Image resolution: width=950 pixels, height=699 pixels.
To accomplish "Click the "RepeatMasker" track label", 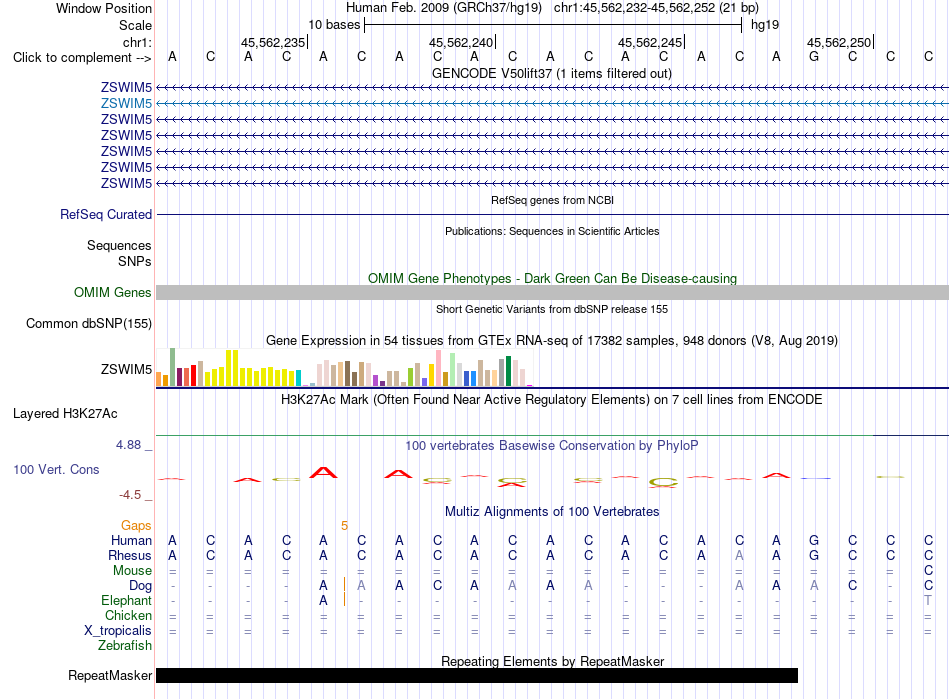I will pos(110,675).
